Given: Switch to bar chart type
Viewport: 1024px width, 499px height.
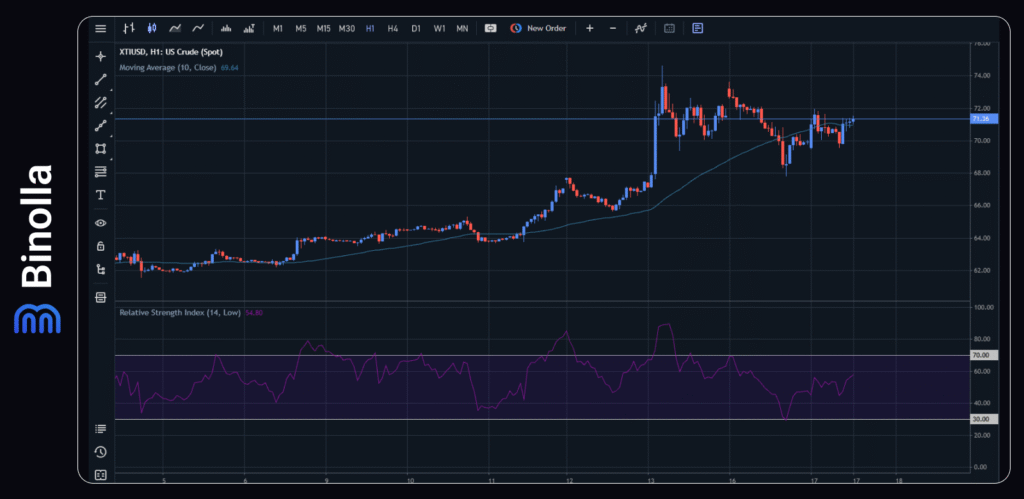Looking at the screenshot, I should [128, 28].
